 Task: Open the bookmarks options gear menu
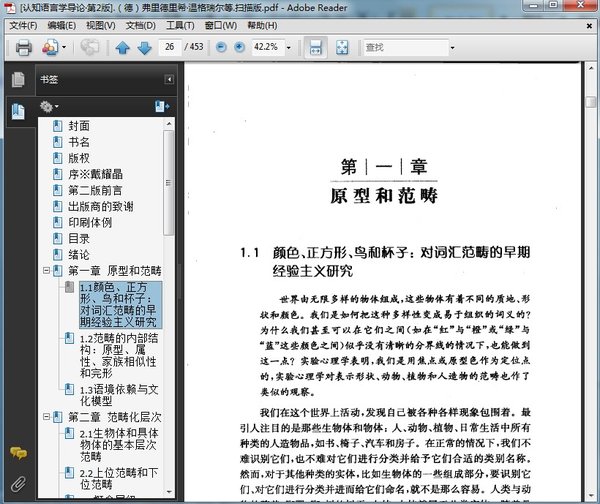(49, 106)
